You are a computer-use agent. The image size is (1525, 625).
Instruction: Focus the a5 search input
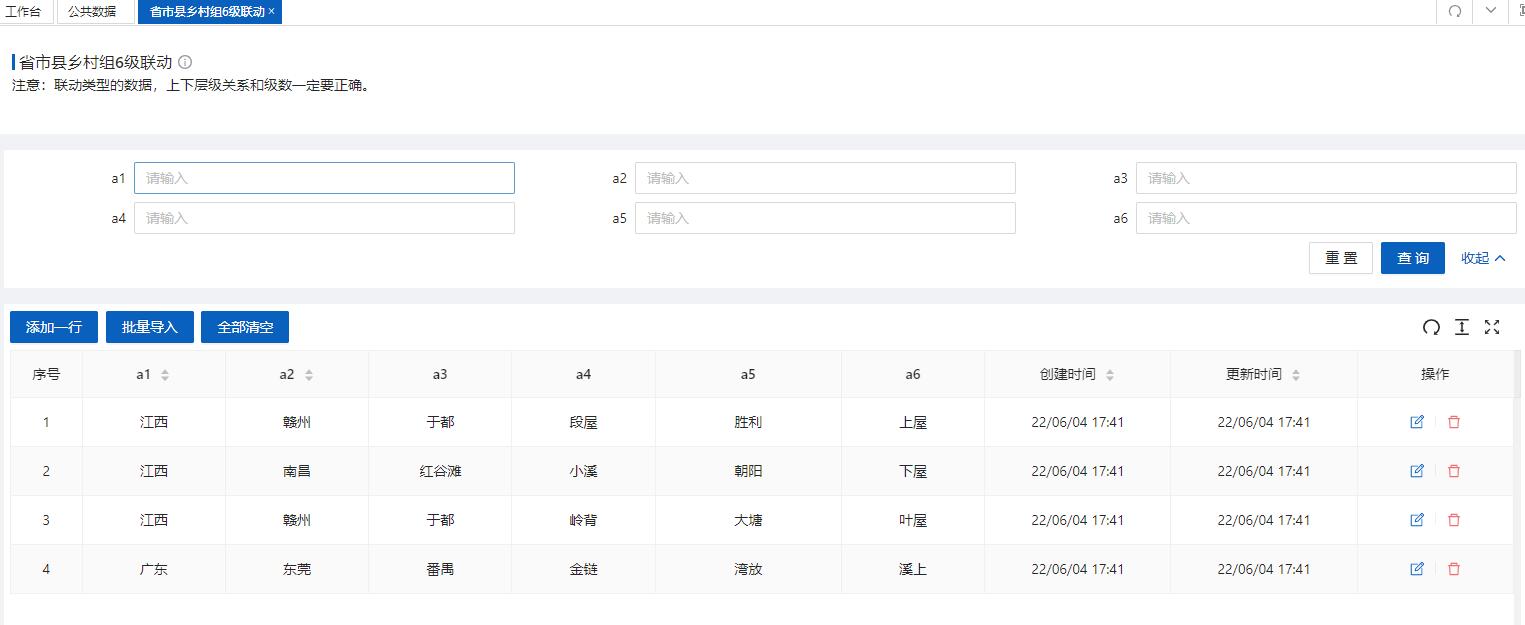point(825,218)
